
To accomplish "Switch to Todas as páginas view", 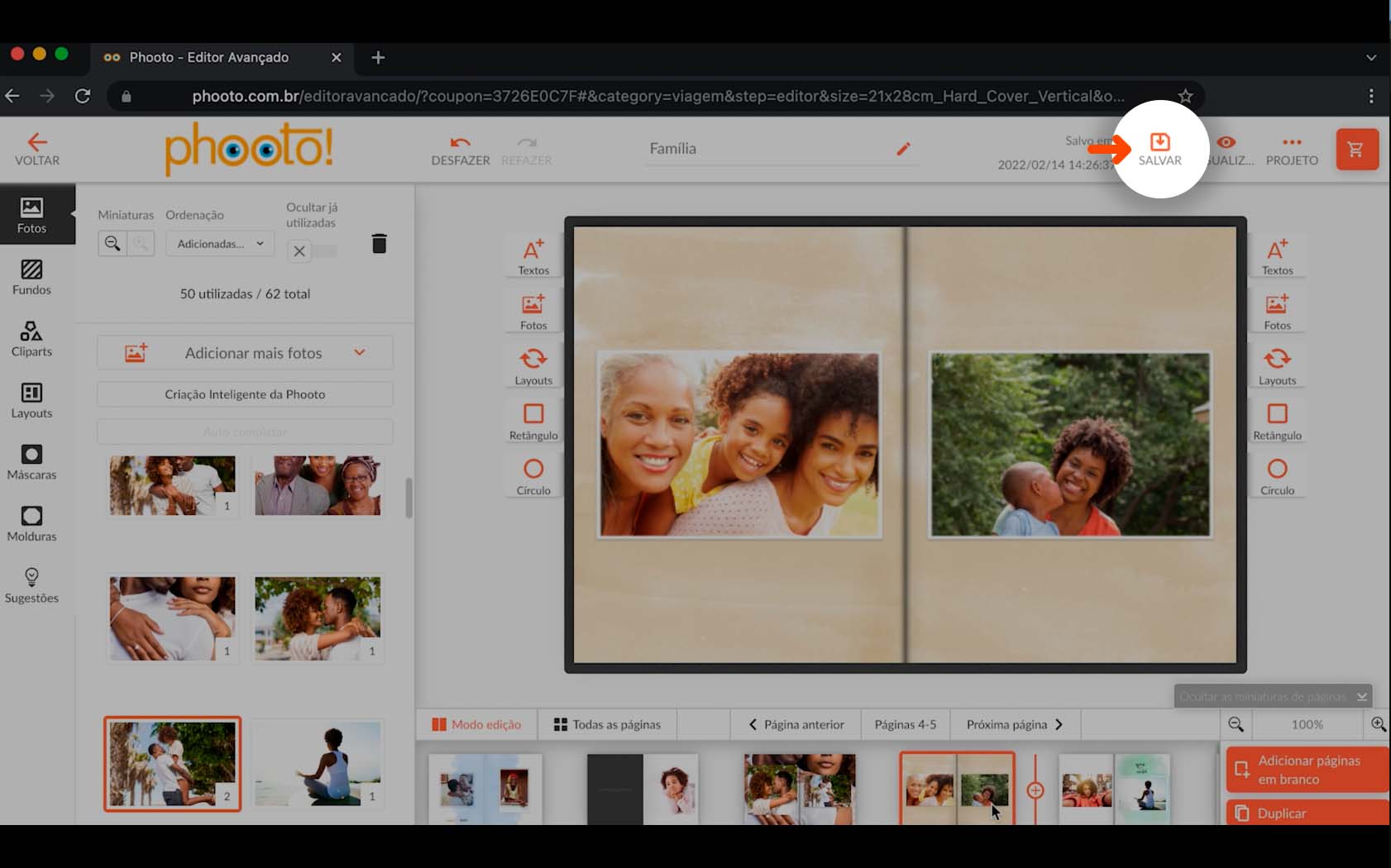I will (607, 724).
